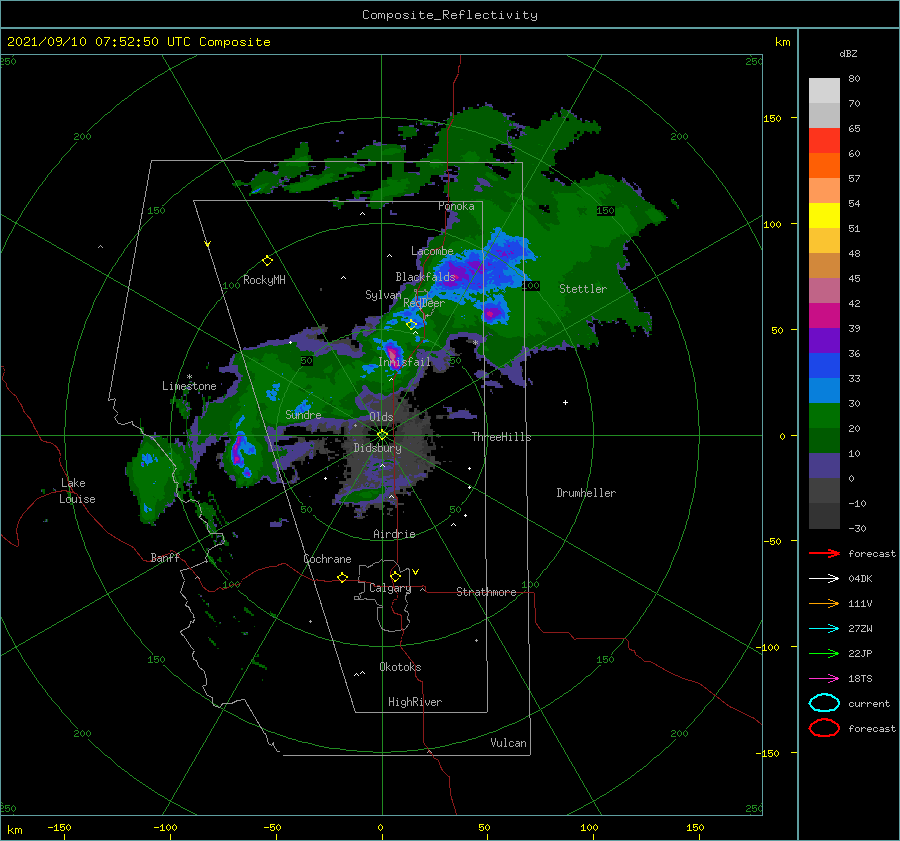The width and height of the screenshot is (900, 841).
Task: Click the white 04DK arrow icon
Action: (824, 579)
